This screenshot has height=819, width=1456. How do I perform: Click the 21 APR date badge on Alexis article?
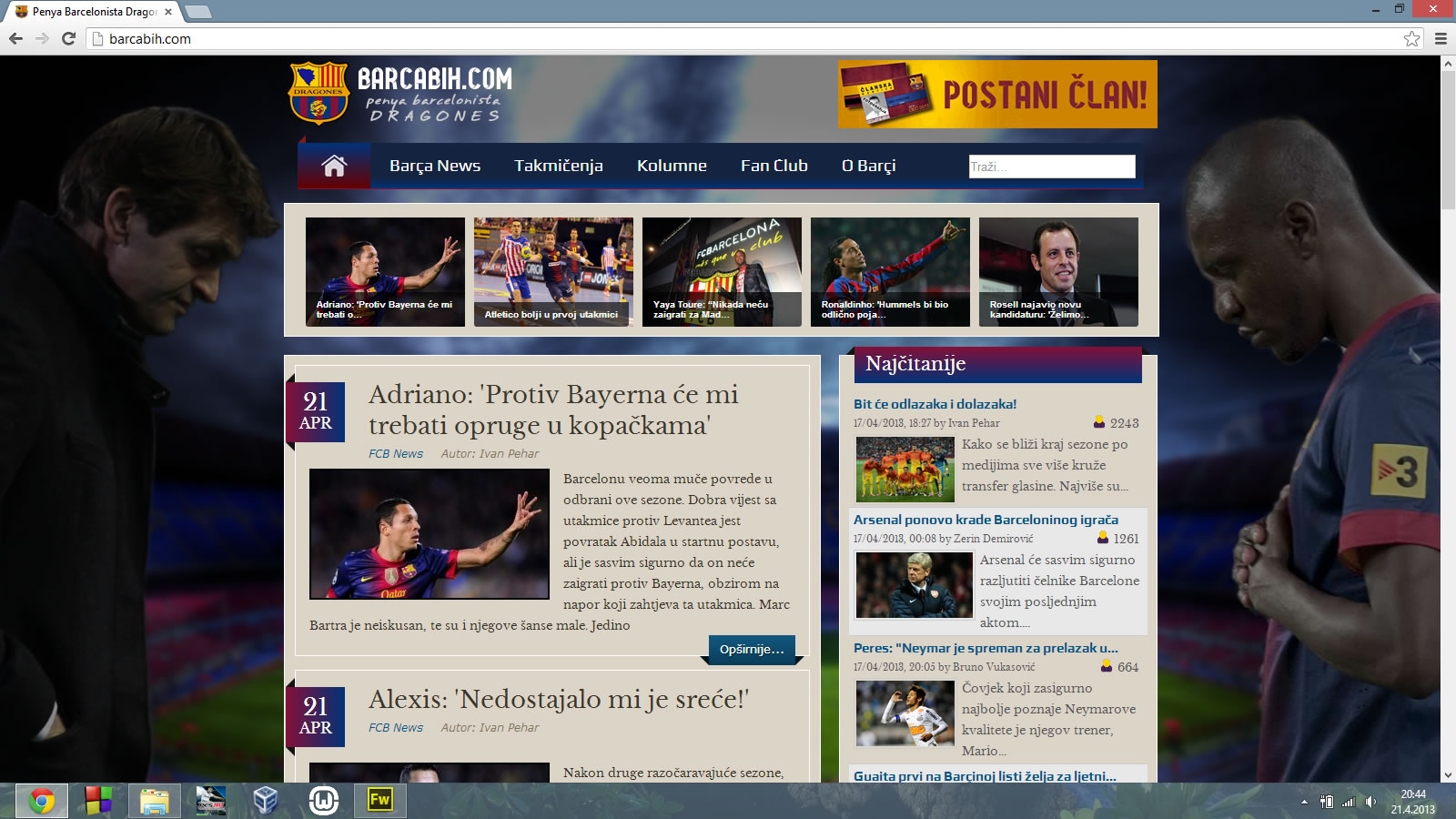[316, 716]
